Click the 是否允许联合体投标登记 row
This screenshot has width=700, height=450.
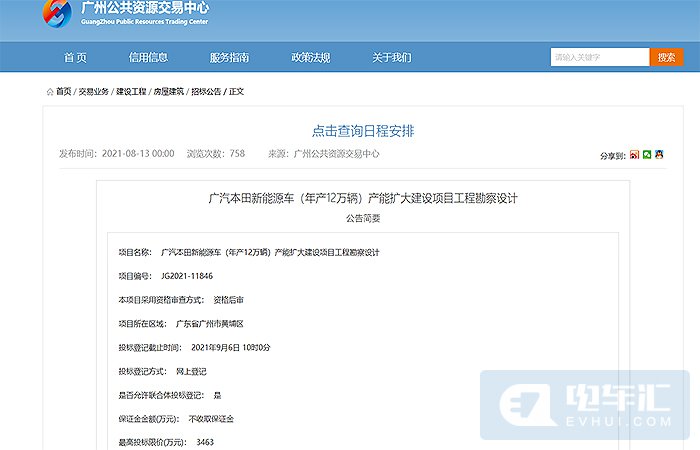click(170, 395)
